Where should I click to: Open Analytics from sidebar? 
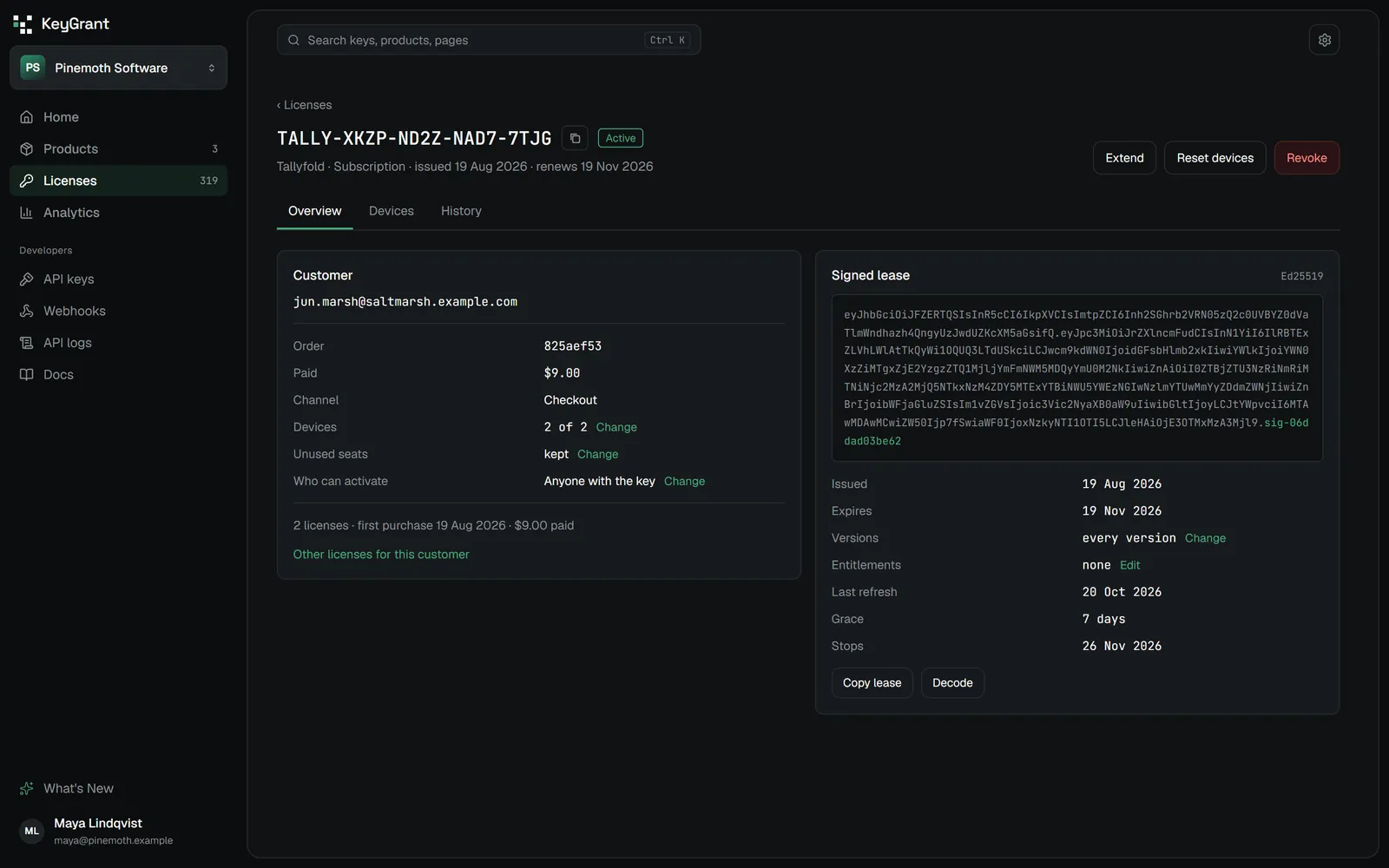pyautogui.click(x=118, y=213)
